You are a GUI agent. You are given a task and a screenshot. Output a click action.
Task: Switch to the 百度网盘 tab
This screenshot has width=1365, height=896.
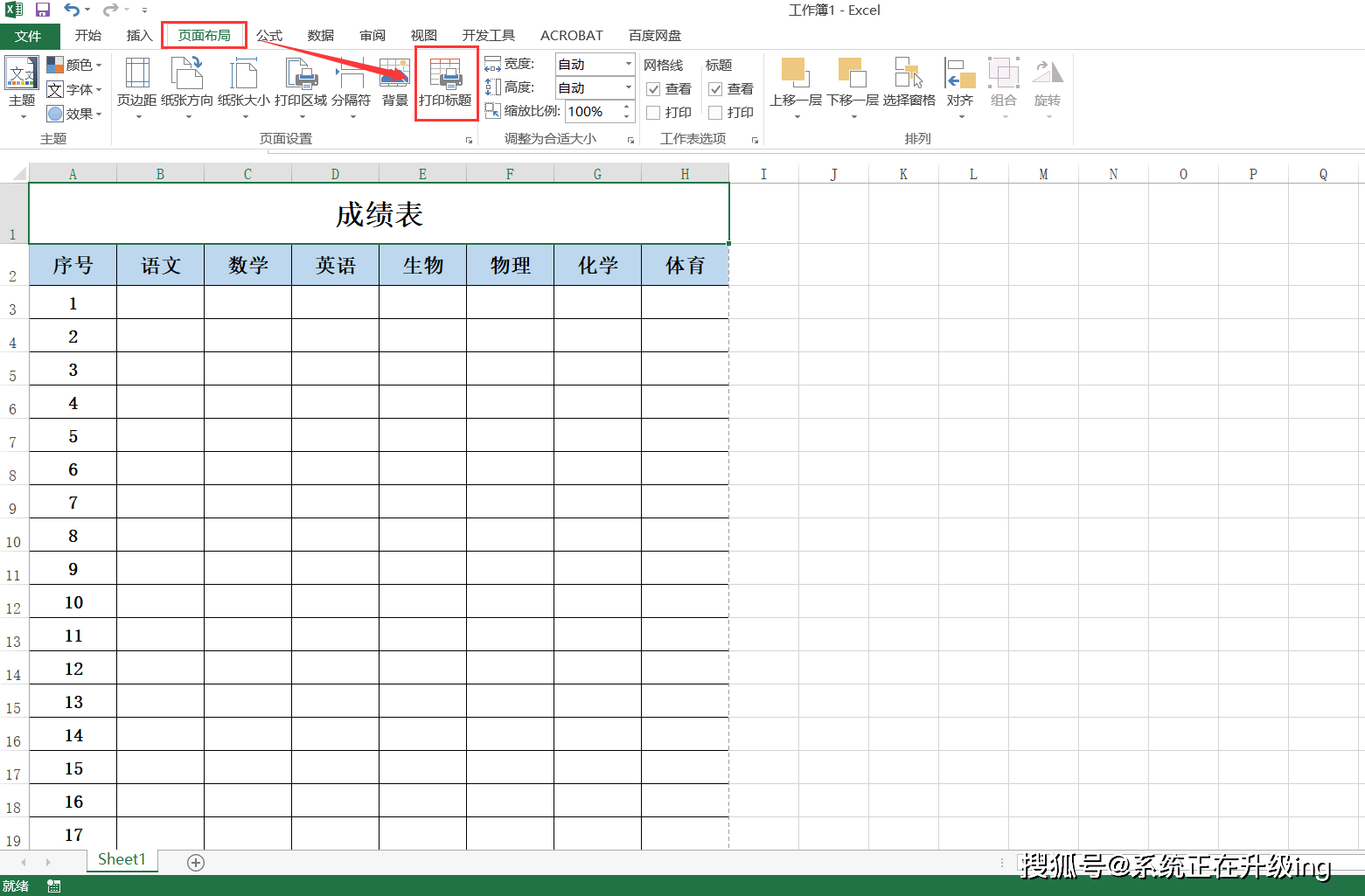click(x=655, y=36)
